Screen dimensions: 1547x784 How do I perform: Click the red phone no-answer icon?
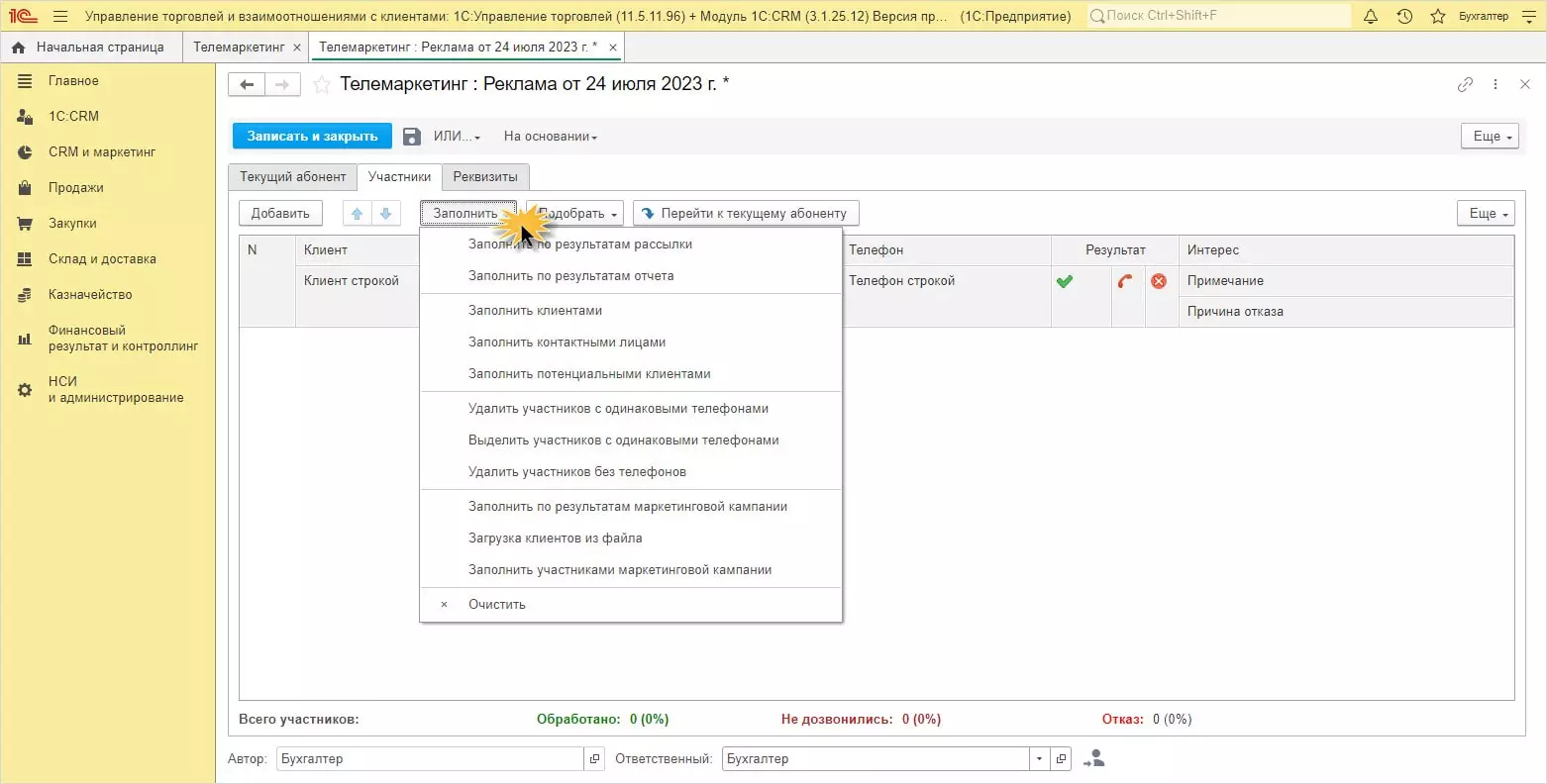1125,281
